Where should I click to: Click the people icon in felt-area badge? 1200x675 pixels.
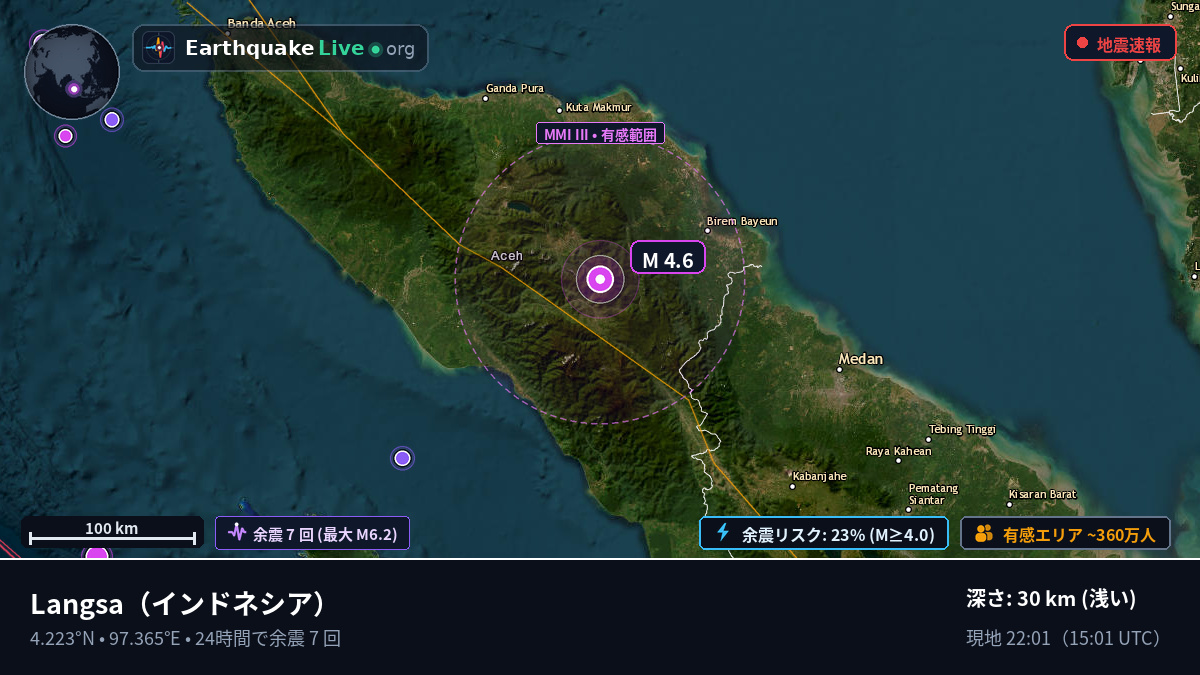tap(984, 534)
